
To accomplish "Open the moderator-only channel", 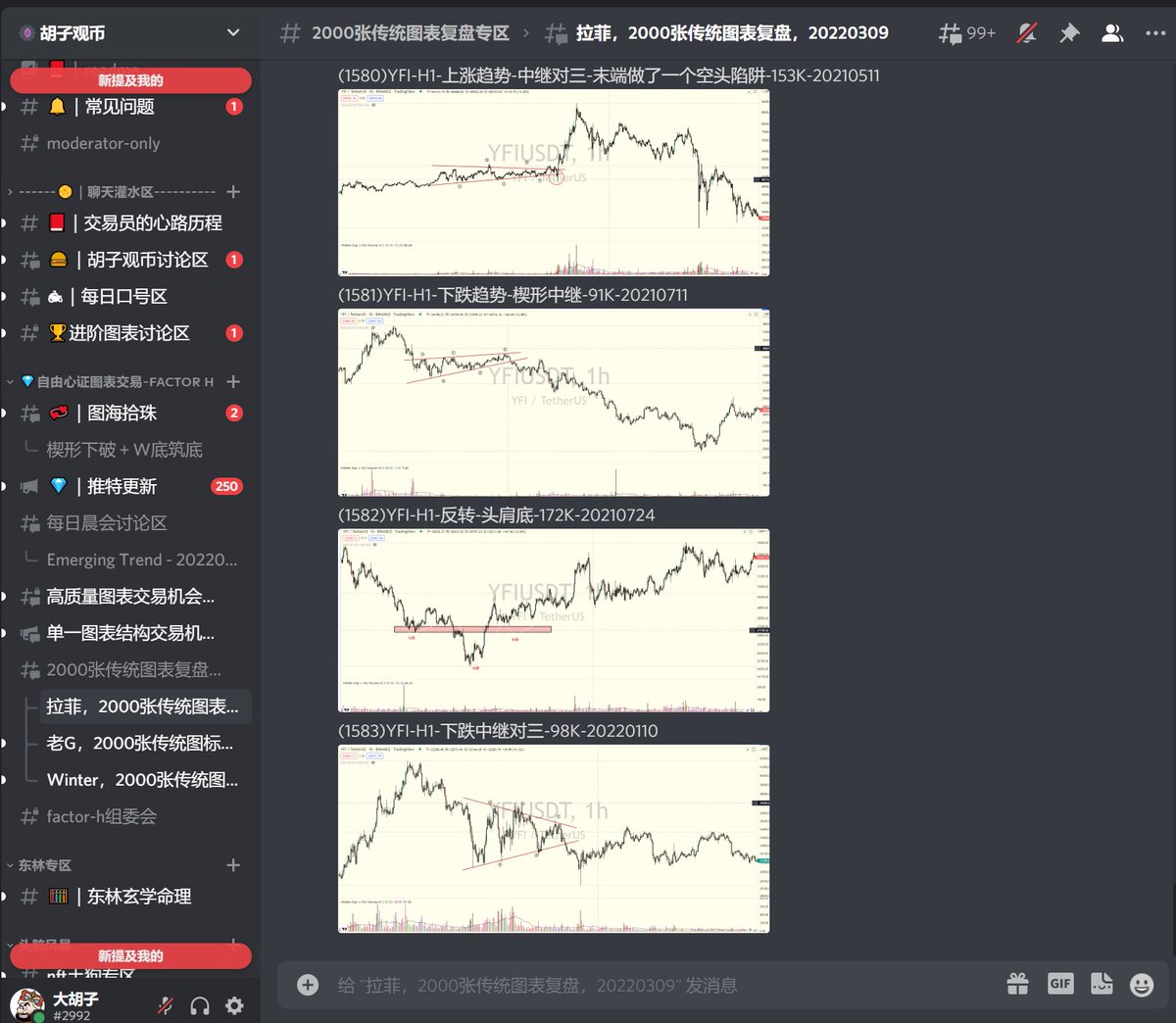I will (130, 143).
